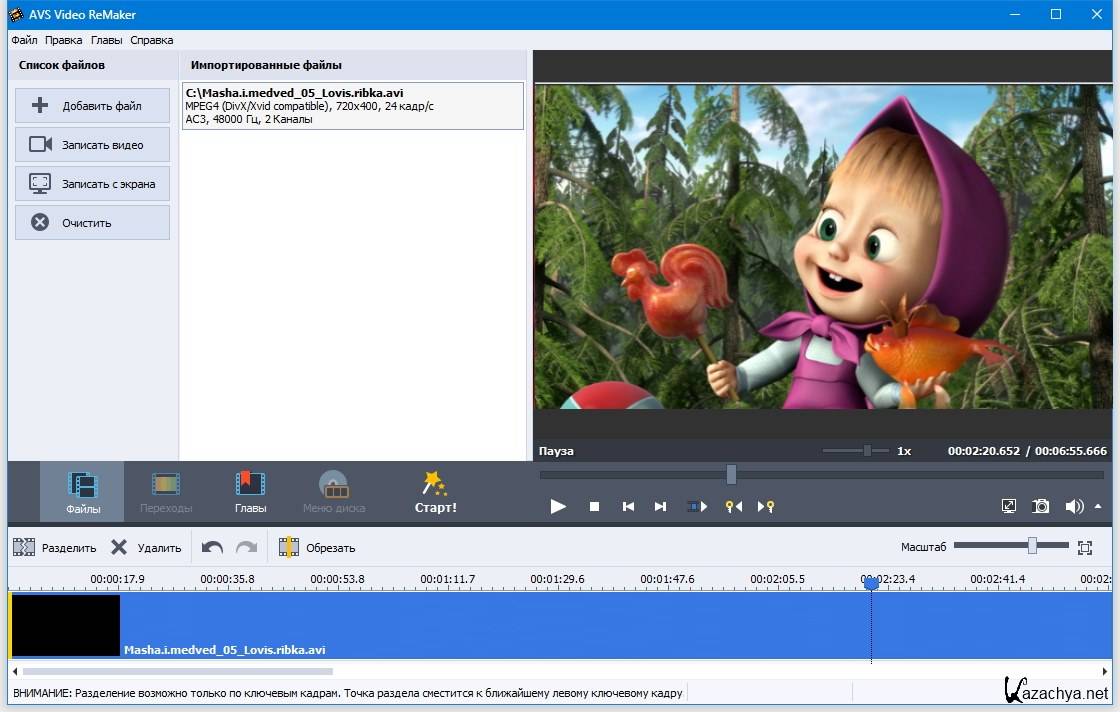Switch to the Главы tab in toolbar
Screen dimensions: 1120x712
(250, 492)
